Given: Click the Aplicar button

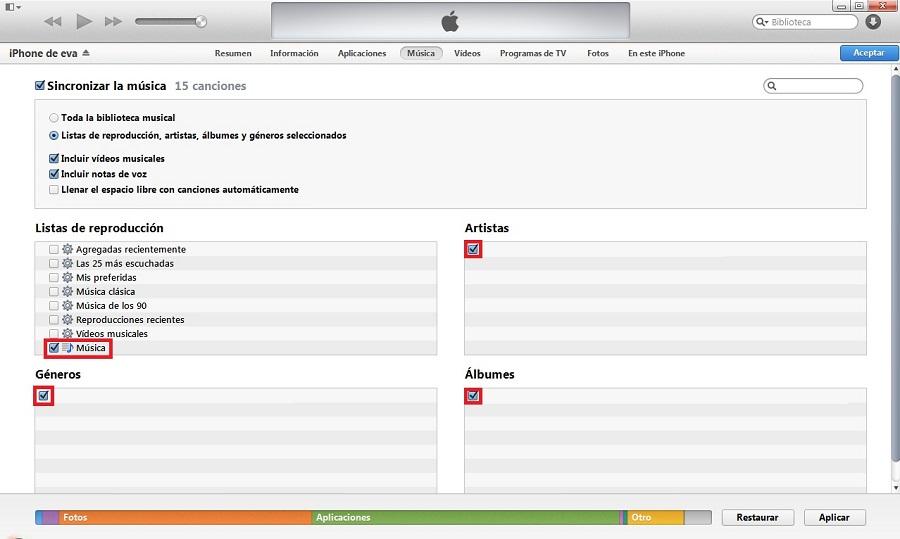Looking at the screenshot, I should coord(834,517).
